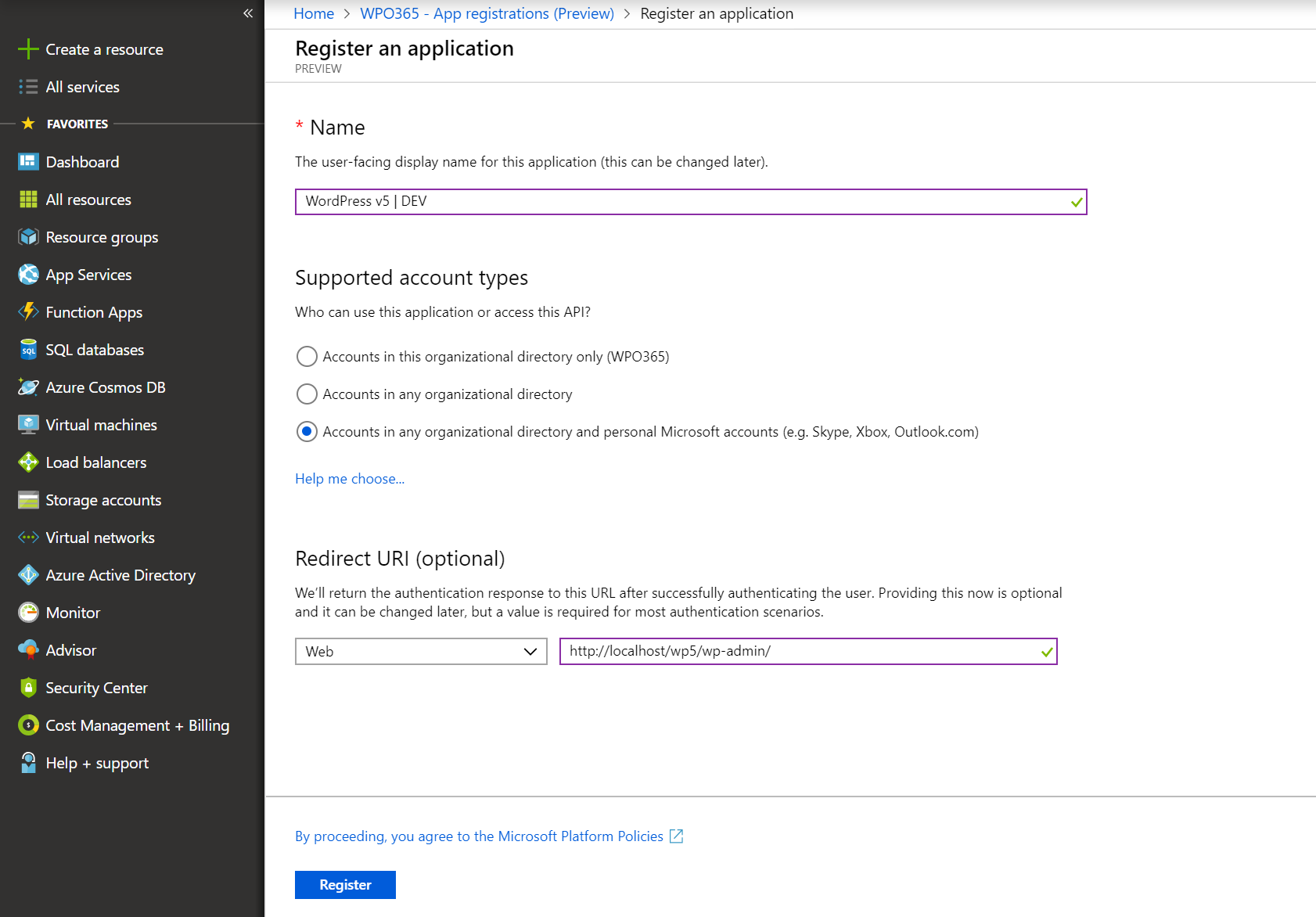Open Monitor label in sidebar
Image resolution: width=1316 pixels, height=917 pixels.
tap(74, 613)
